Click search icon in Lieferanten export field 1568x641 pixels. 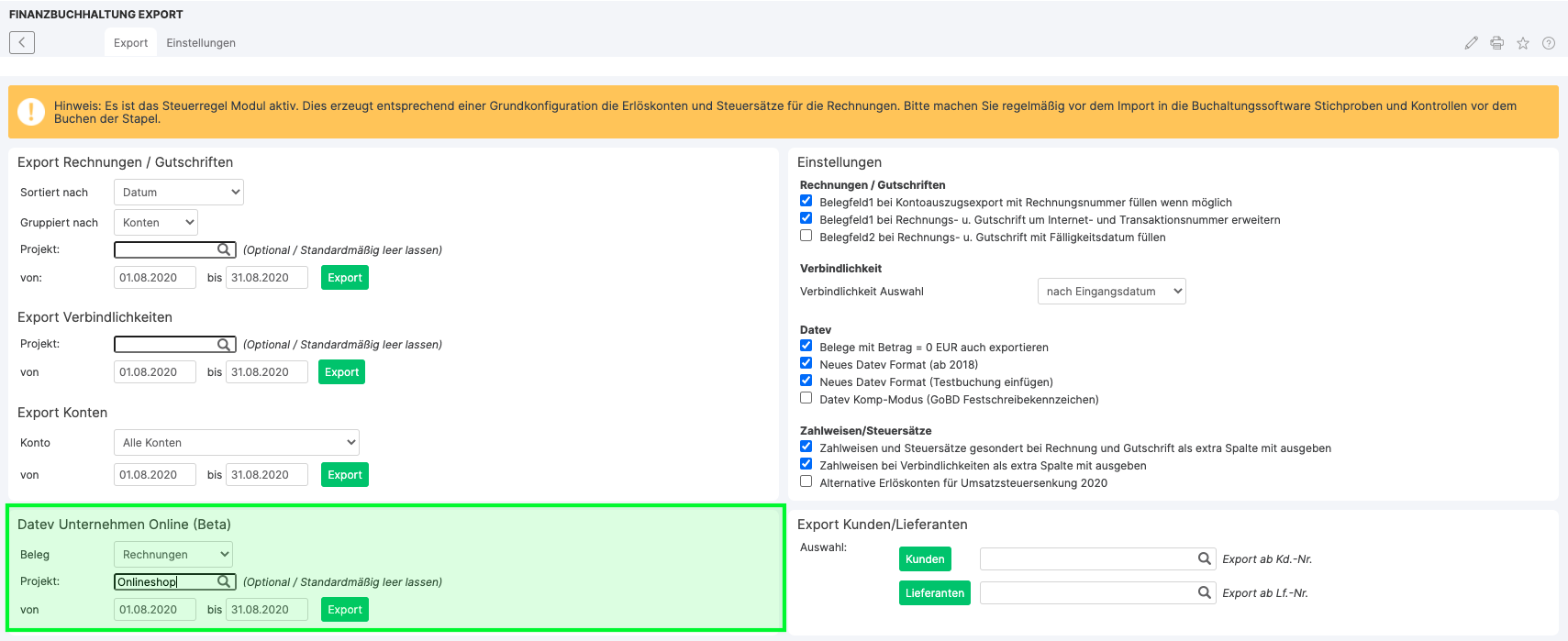click(x=1204, y=592)
